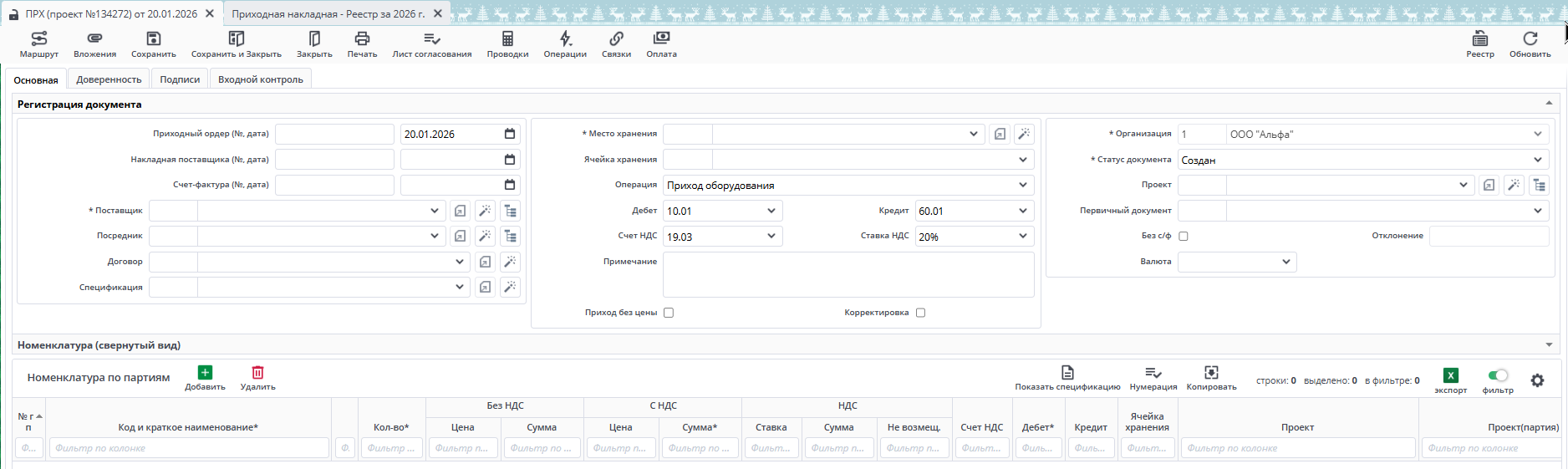Open Проводки accounting entries
The height and width of the screenshot is (469, 1568).
(507, 43)
